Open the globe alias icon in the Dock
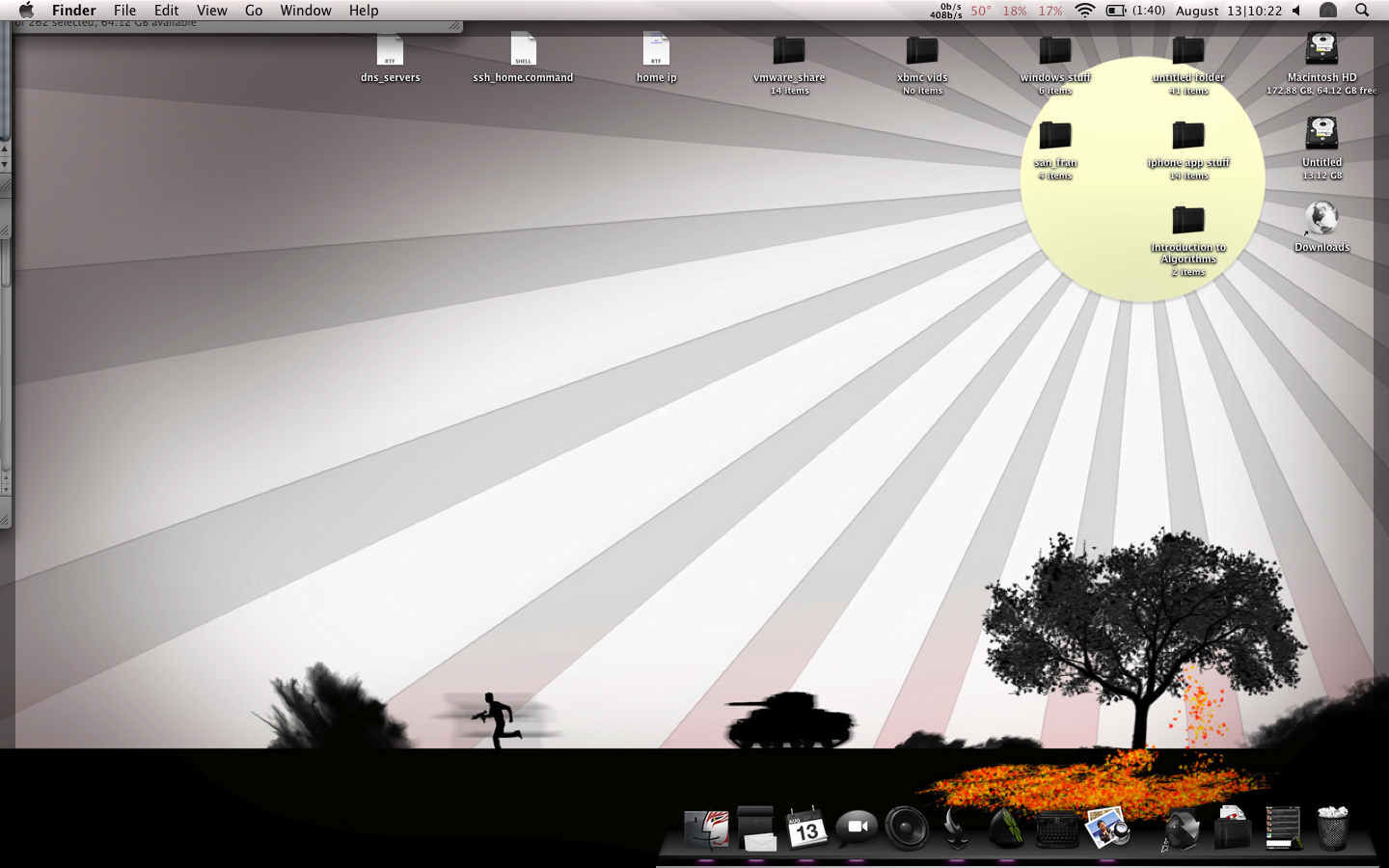This screenshot has height=868, width=1389. (x=1183, y=829)
